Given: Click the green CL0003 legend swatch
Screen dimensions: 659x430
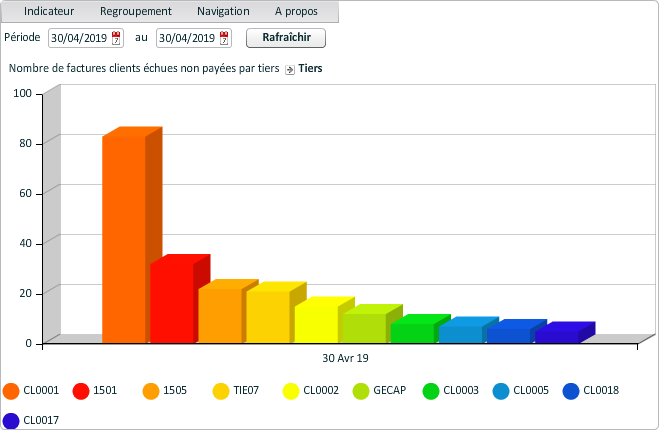Looking at the screenshot, I should point(431,391).
